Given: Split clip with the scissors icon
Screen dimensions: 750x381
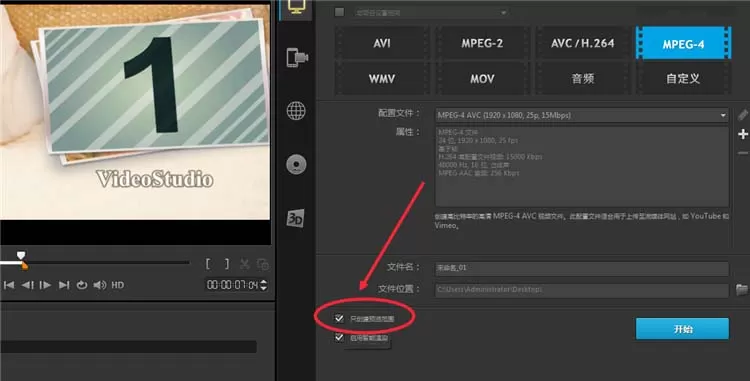Looking at the screenshot, I should (244, 264).
